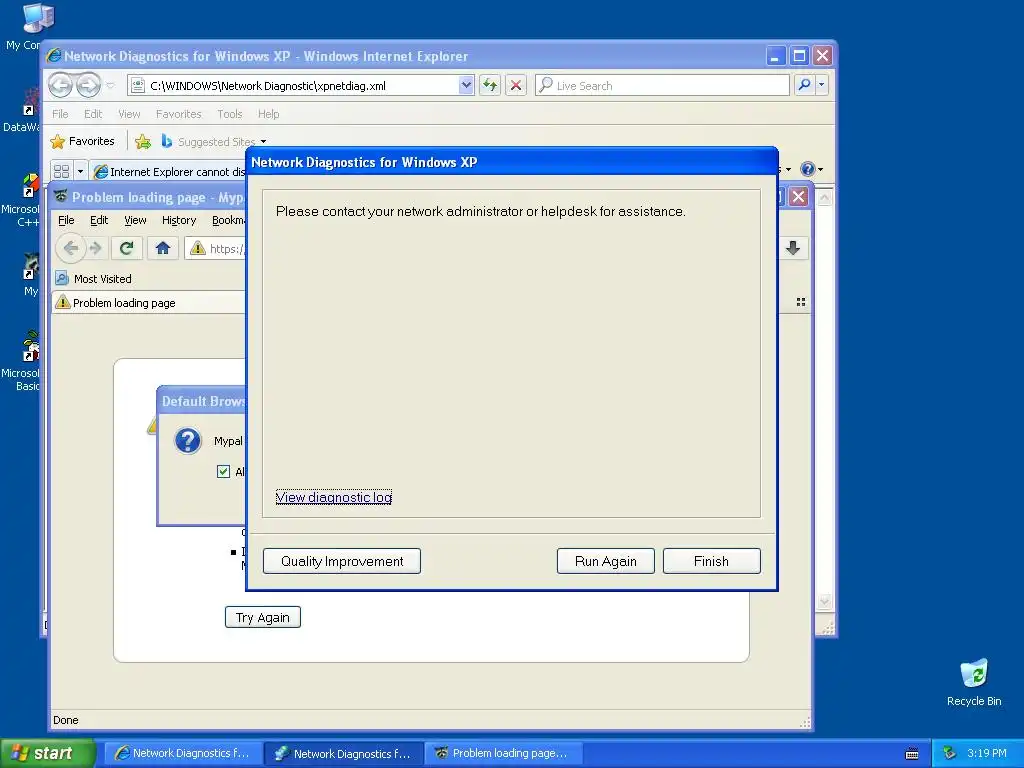Image resolution: width=1024 pixels, height=768 pixels.
Task: Click the Quality Improvement button
Action: click(x=342, y=561)
